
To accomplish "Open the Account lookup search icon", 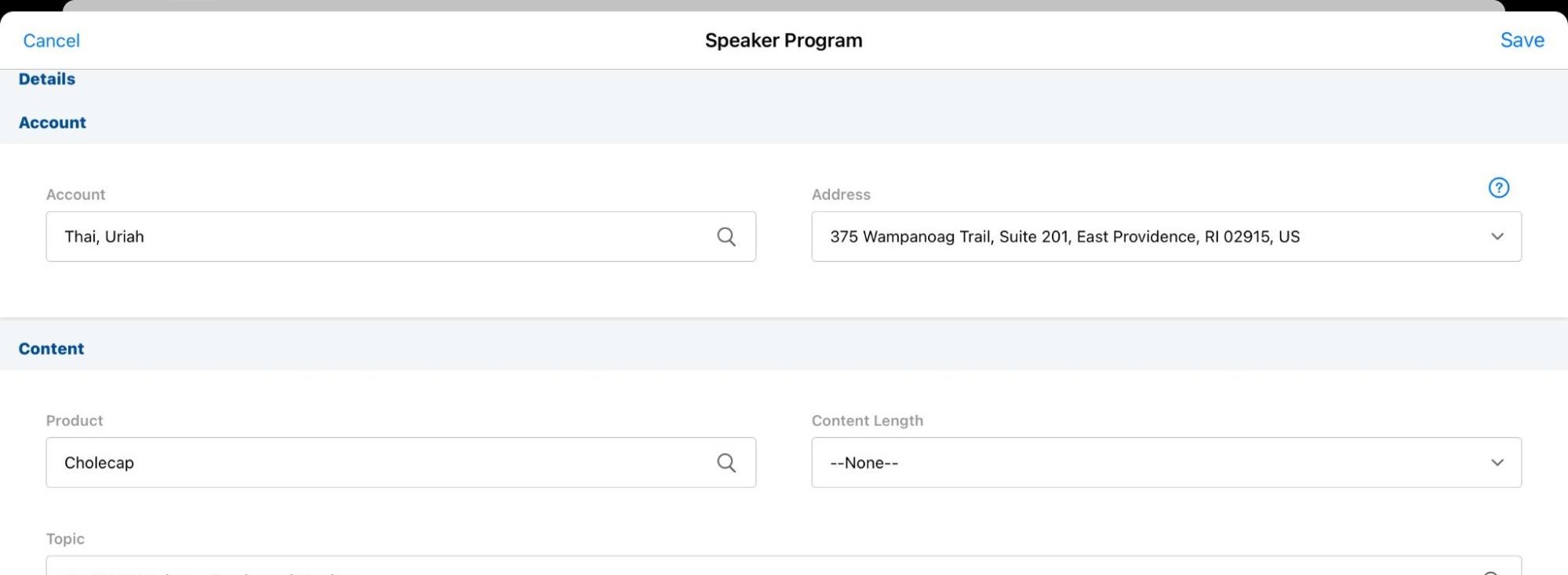I will (x=726, y=237).
